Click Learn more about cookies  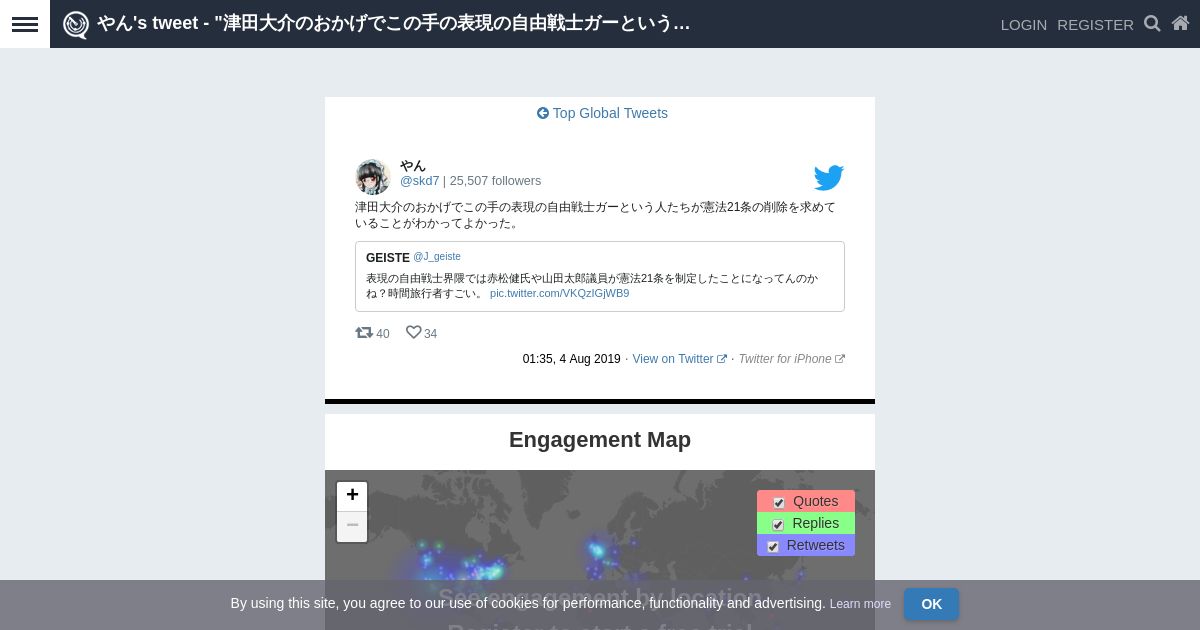(860, 604)
